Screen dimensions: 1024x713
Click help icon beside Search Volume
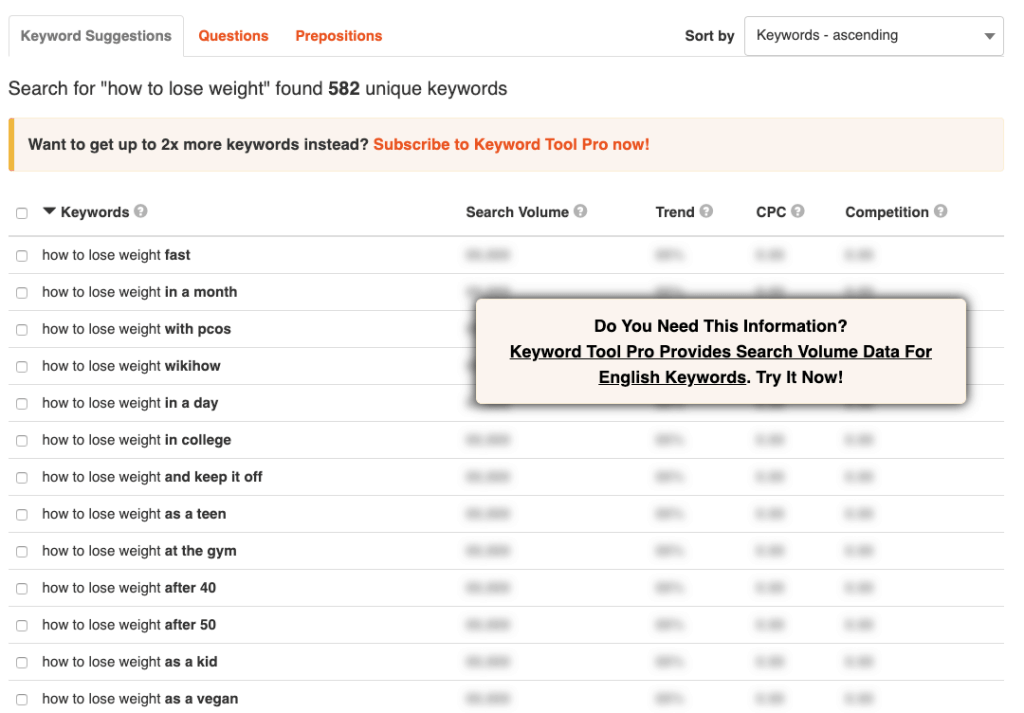click(580, 212)
